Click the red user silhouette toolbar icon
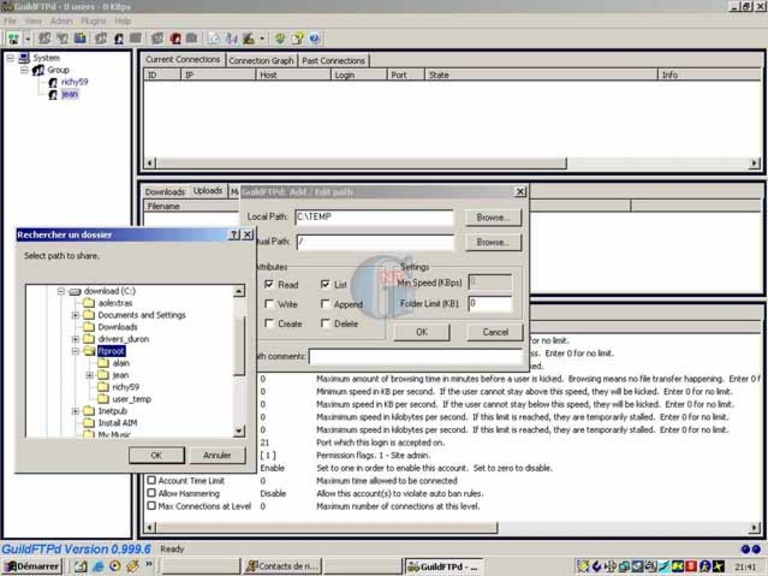 175,38
